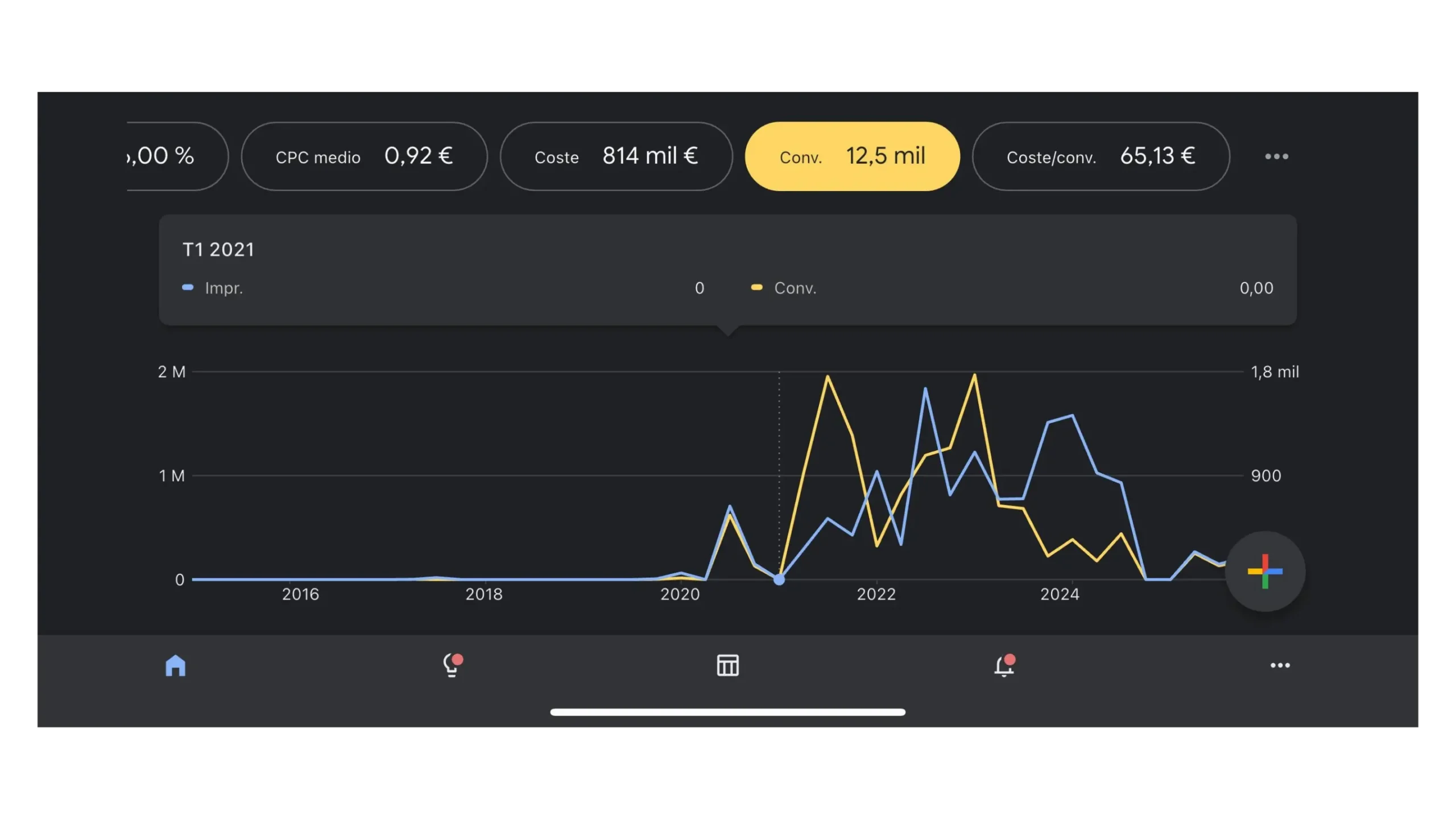Toggle the Conv. 12,5 mil chip
Viewport: 1456px width, 819px height.
tap(852, 156)
